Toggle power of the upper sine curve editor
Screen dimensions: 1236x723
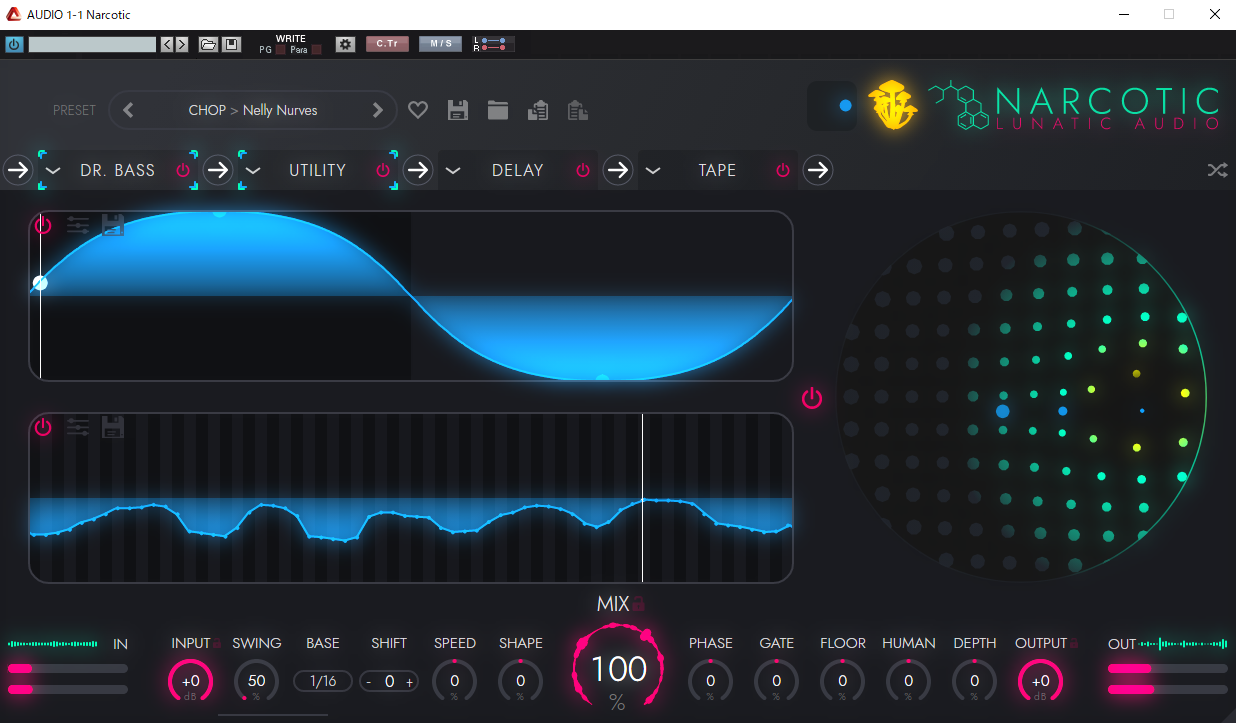click(x=43, y=225)
